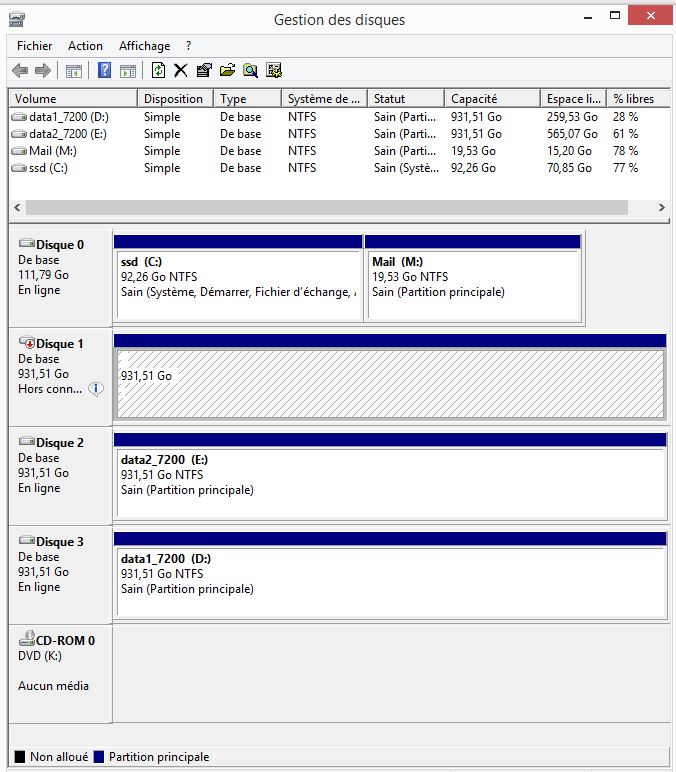Click the Back arrow in toolbar
The height and width of the screenshot is (772, 676).
pyautogui.click(x=20, y=70)
